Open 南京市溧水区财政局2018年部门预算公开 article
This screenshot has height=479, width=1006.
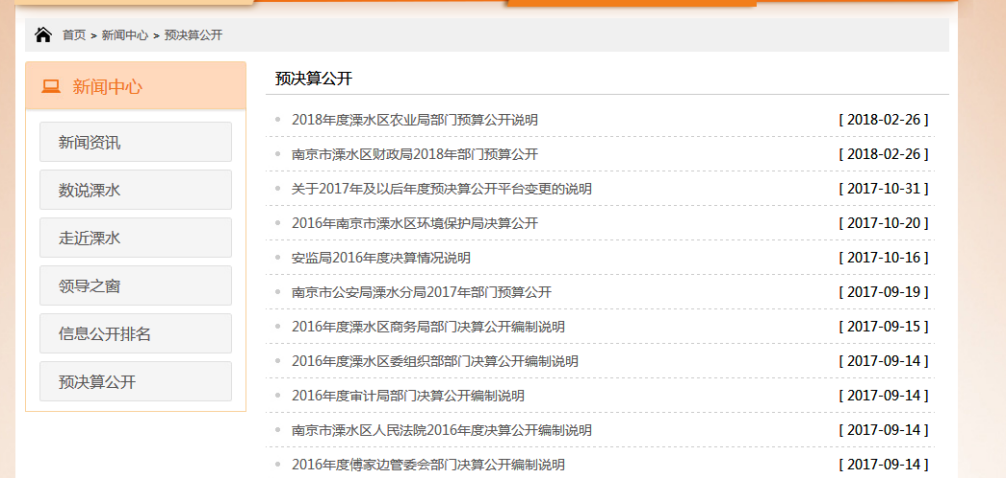click(x=414, y=154)
